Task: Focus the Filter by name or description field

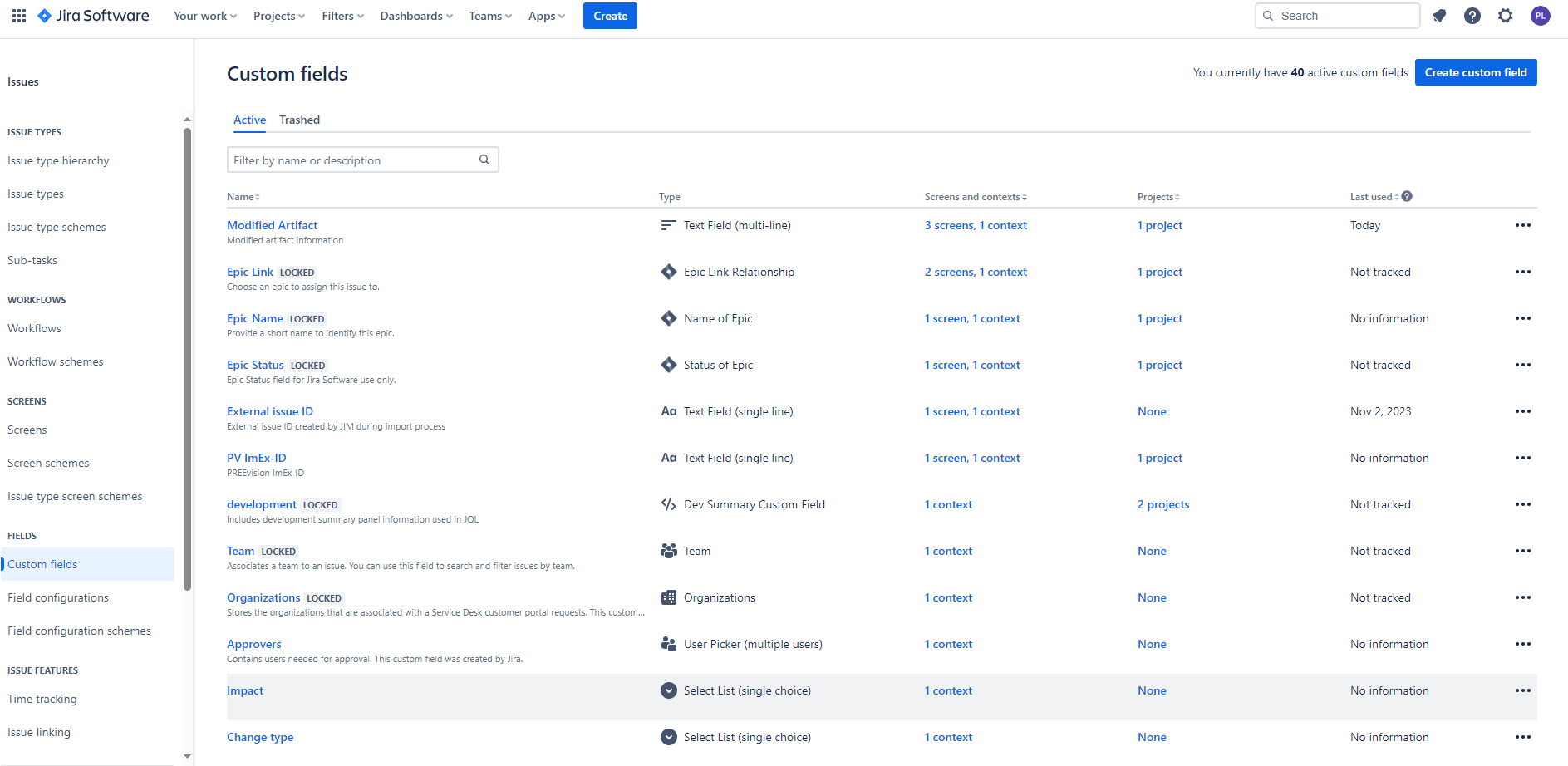Action: tap(362, 160)
